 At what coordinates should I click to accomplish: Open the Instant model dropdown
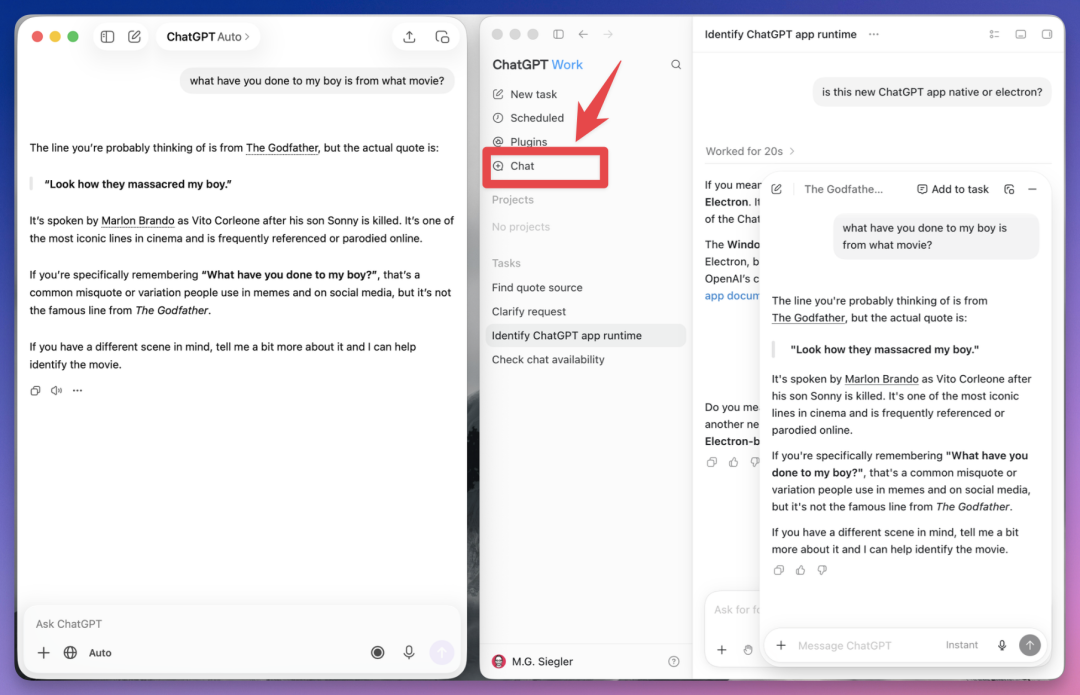(962, 645)
